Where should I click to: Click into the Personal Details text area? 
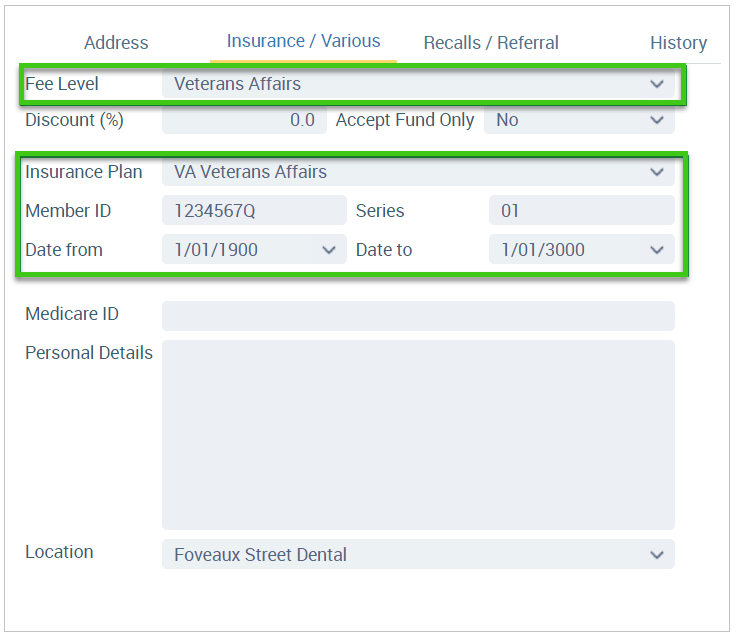click(x=418, y=435)
